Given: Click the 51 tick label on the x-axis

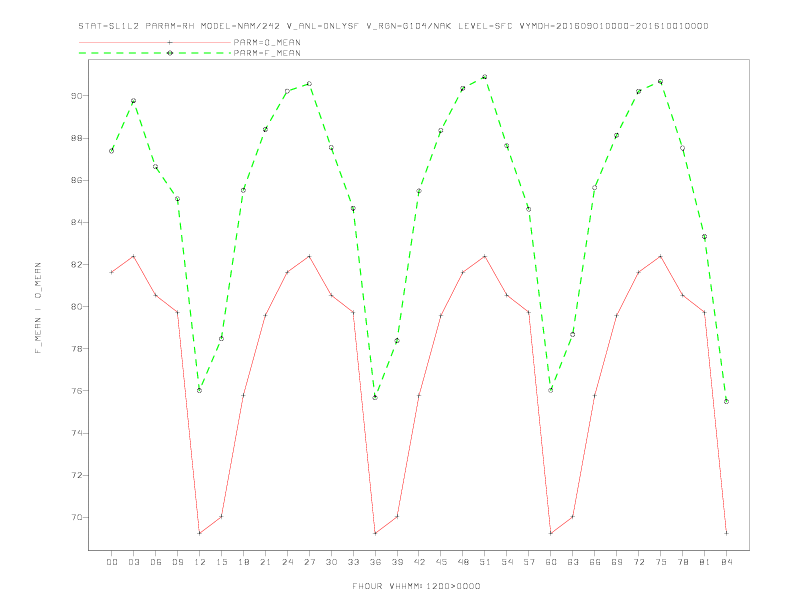Looking at the screenshot, I should coord(485,562).
